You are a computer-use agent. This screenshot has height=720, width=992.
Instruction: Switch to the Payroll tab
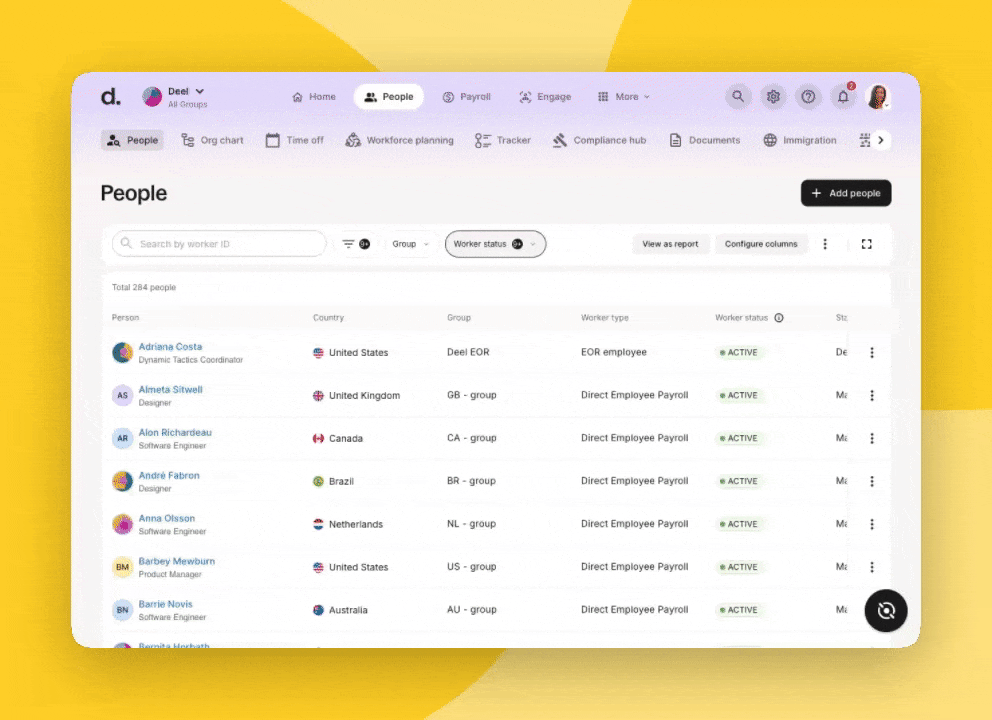tap(466, 97)
